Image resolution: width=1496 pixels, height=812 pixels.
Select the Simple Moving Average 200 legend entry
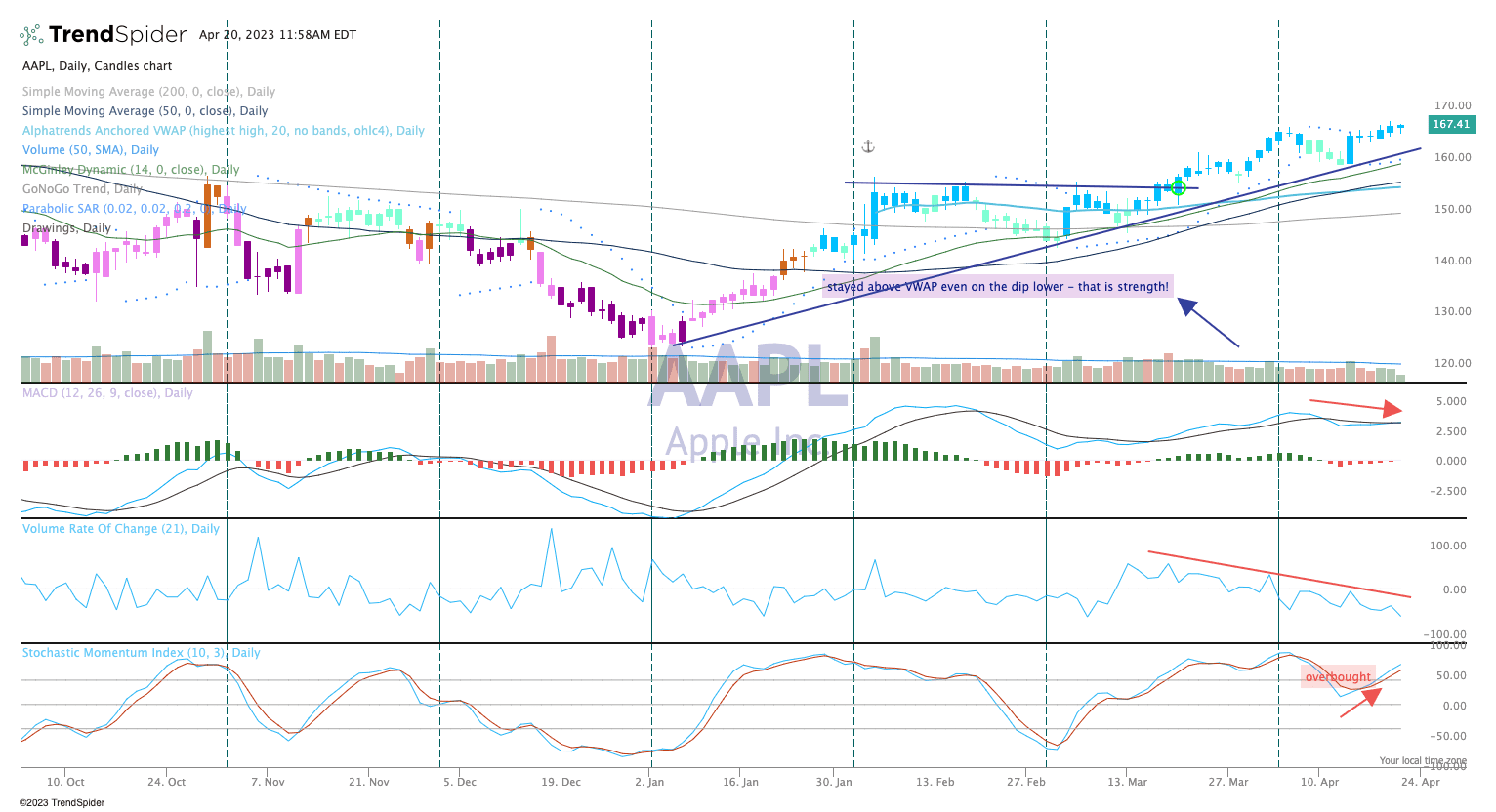(x=149, y=92)
